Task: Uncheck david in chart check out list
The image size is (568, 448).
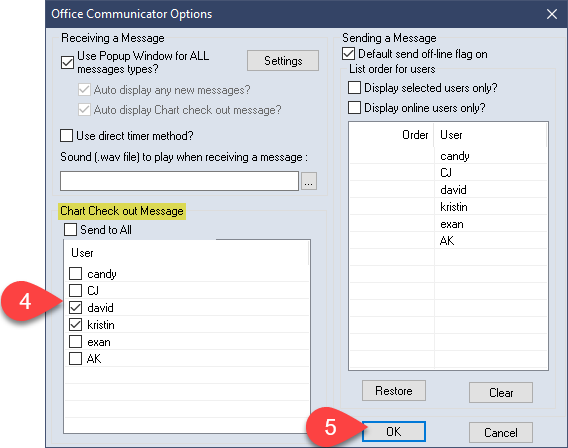Action: [75, 307]
